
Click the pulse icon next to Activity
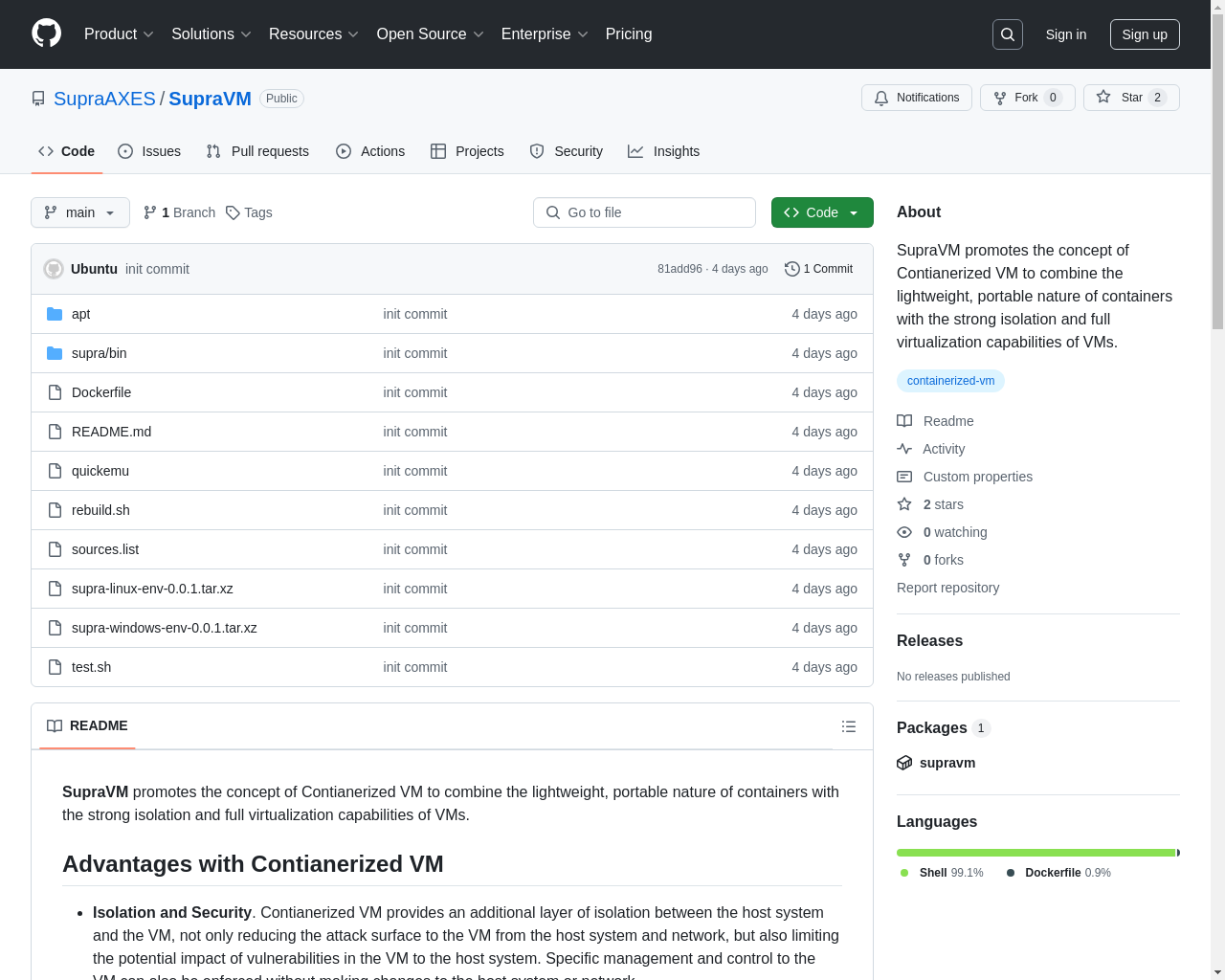click(904, 449)
